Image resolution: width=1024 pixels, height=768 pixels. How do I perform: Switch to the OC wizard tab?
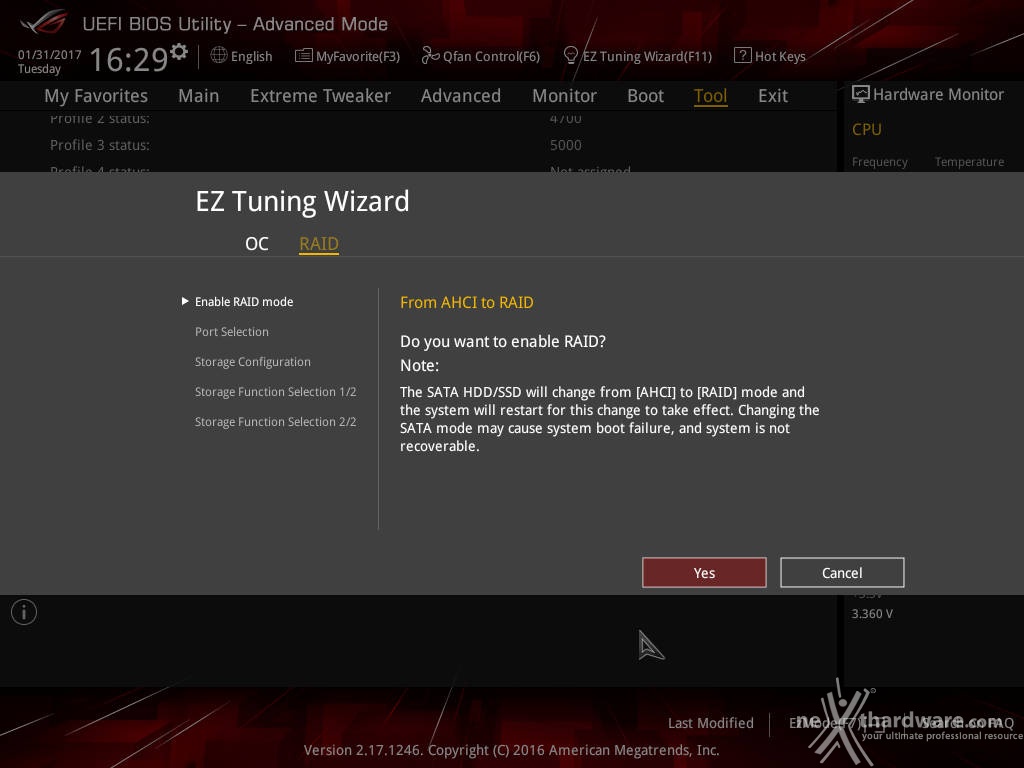(x=257, y=244)
